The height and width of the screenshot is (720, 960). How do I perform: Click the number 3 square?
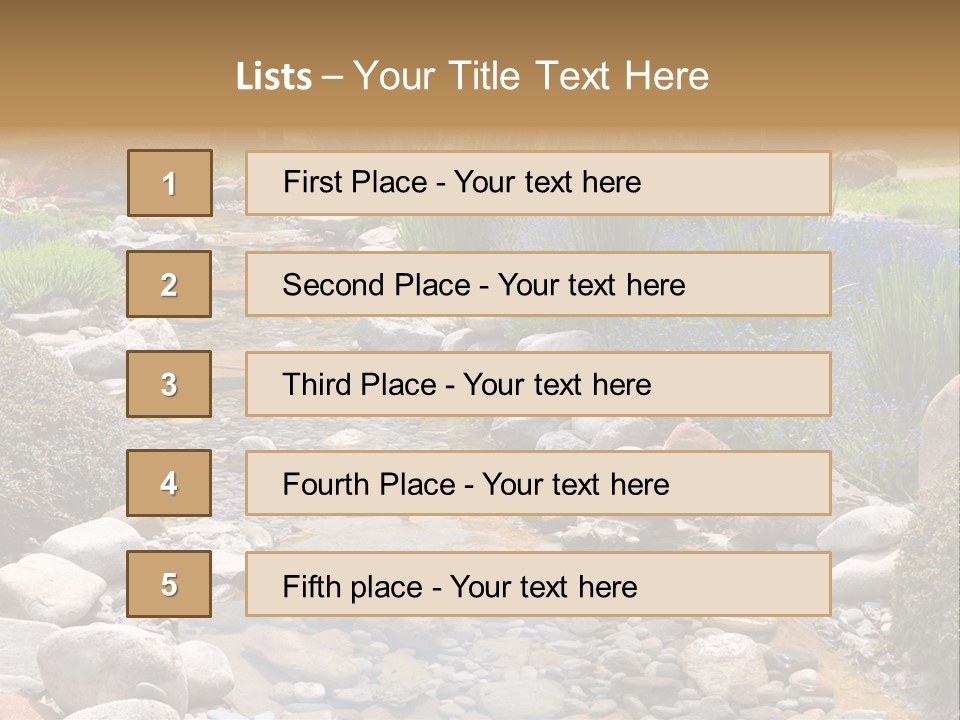[x=169, y=384]
